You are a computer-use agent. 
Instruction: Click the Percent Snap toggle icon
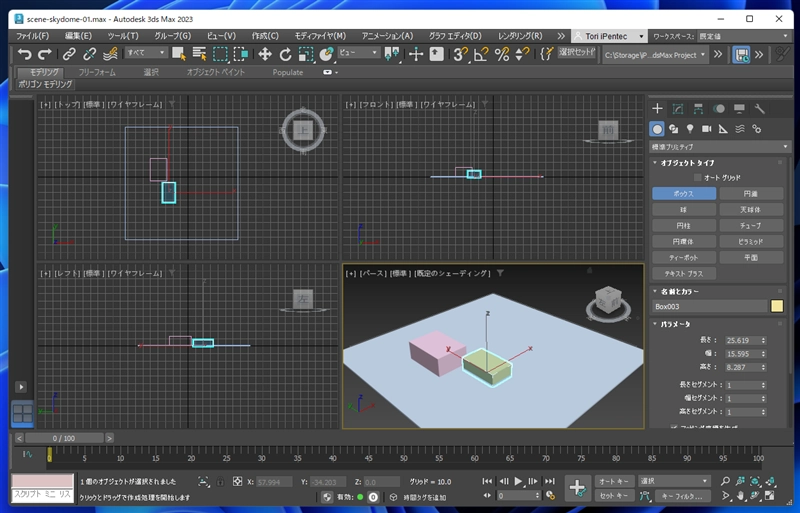coord(502,54)
